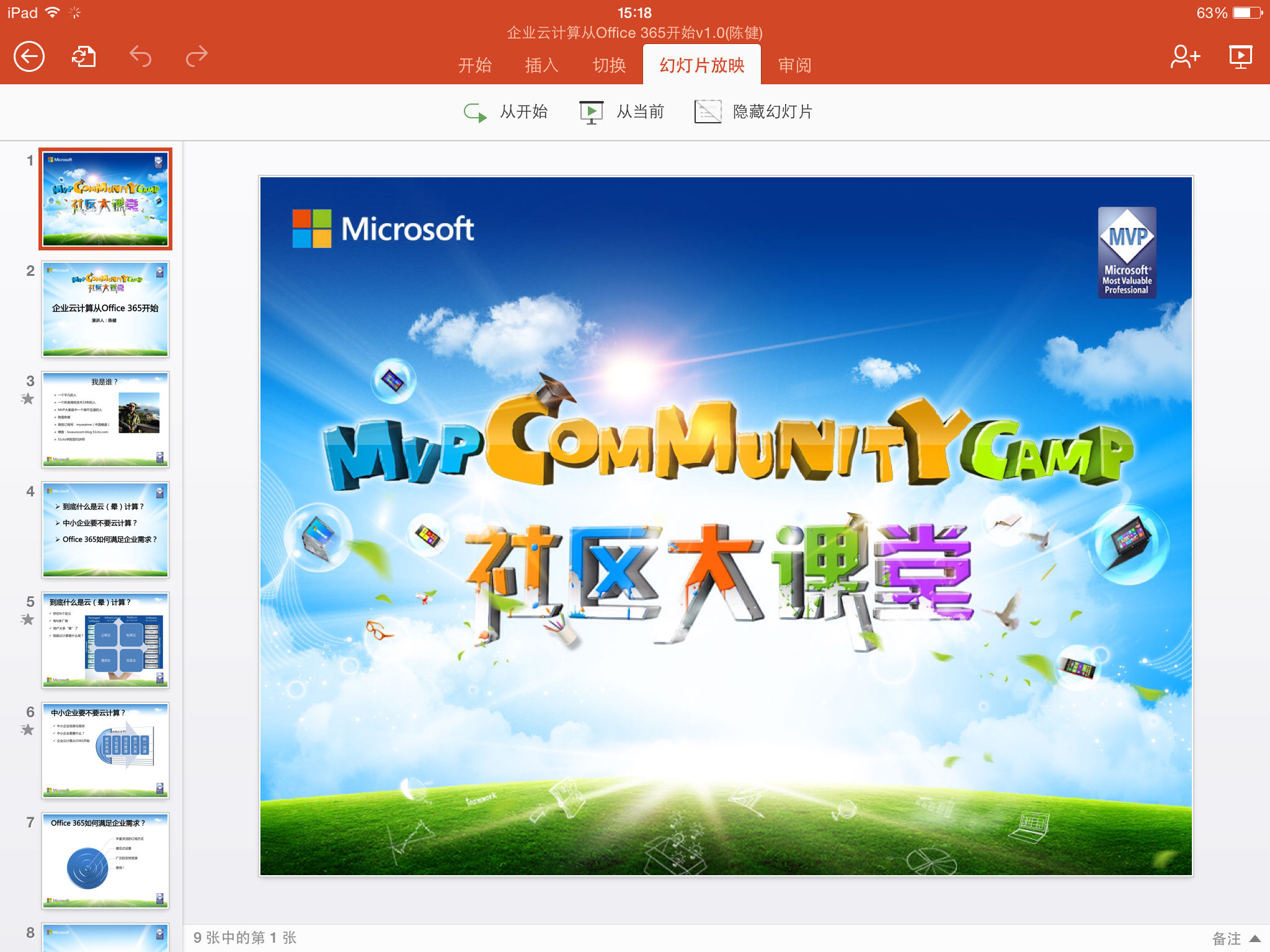The width and height of the screenshot is (1270, 952).
Task: Tap the Microsoft logo on main slide
Action: point(383,228)
